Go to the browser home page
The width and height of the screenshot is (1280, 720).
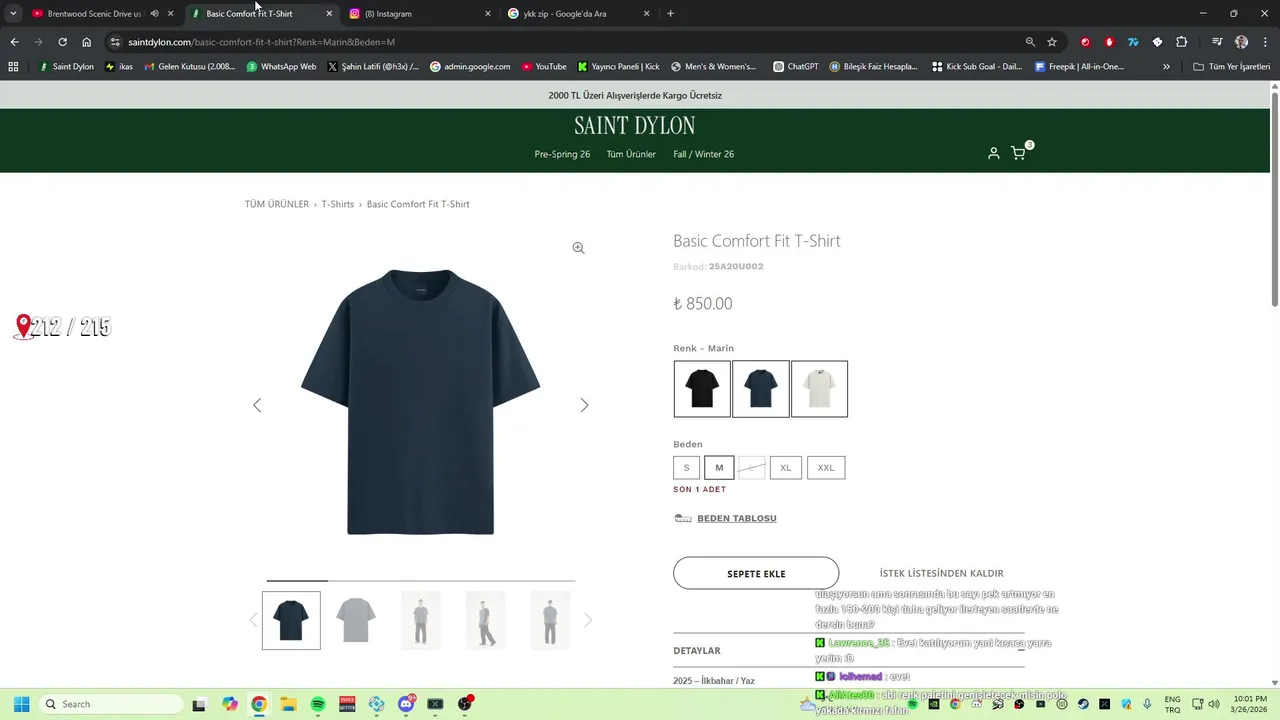click(87, 42)
